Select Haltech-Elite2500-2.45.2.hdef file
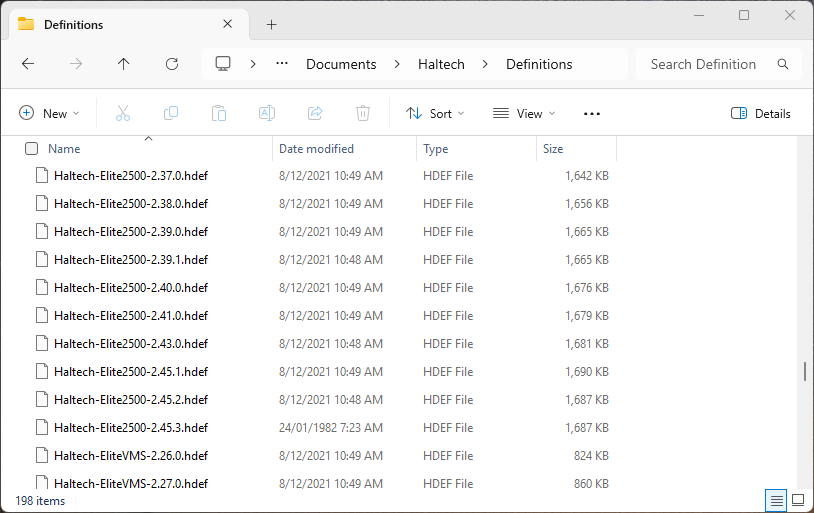Image resolution: width=814 pixels, height=513 pixels. 131,400
